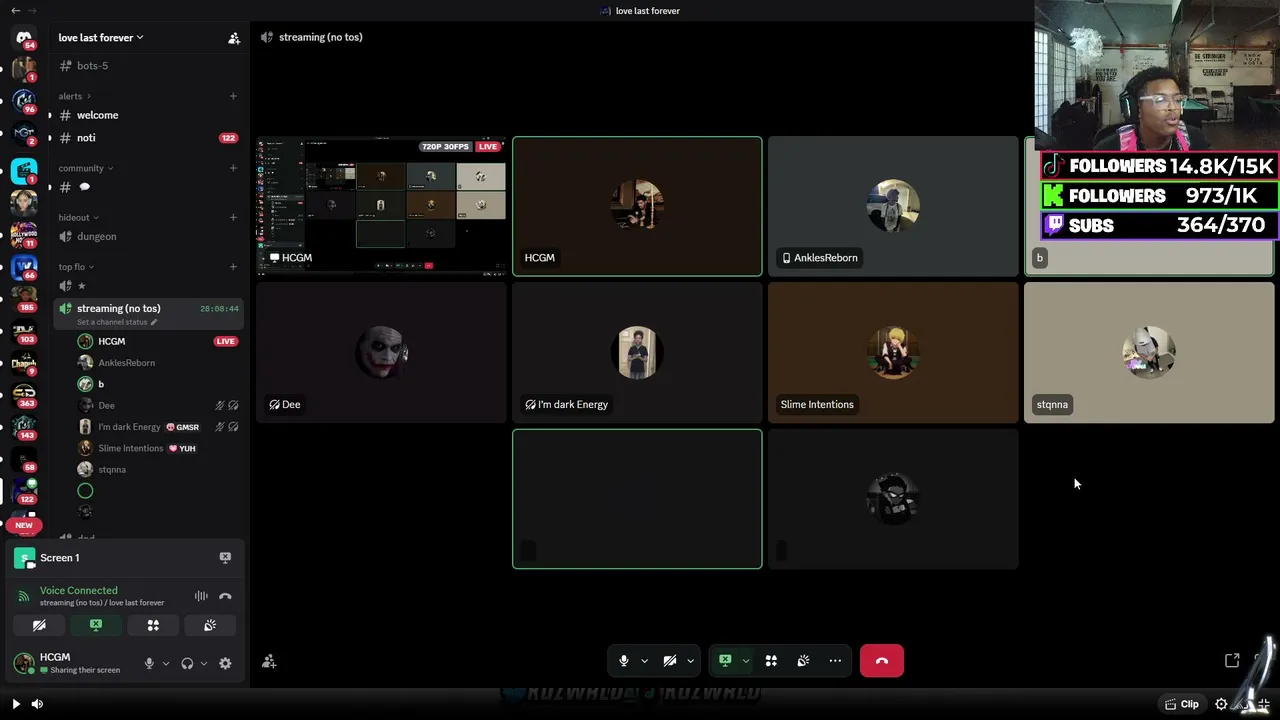Screen dimensions: 1280x720
Task: Edit Set a channel status pencil
Action: tap(154, 322)
